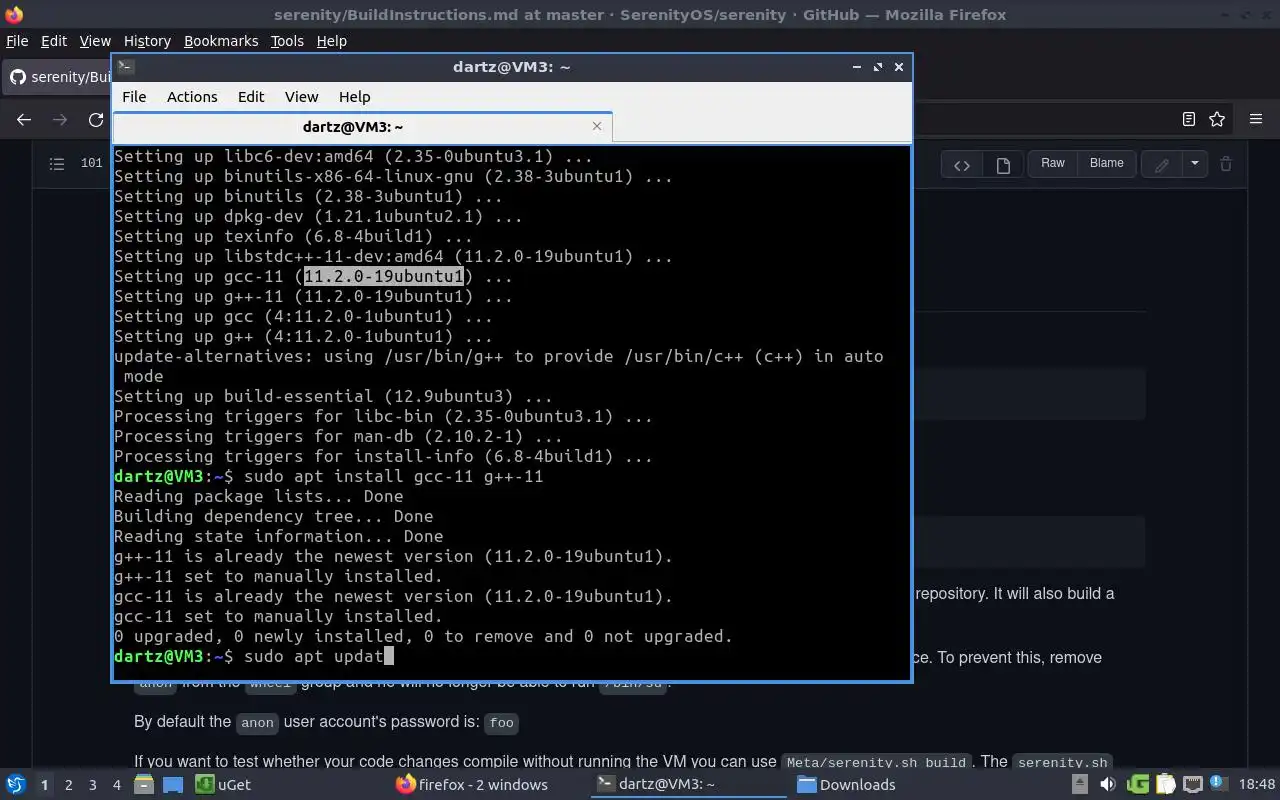The width and height of the screenshot is (1280, 800).
Task: Expand the edit options dropdown arrow
Action: 1194,165
